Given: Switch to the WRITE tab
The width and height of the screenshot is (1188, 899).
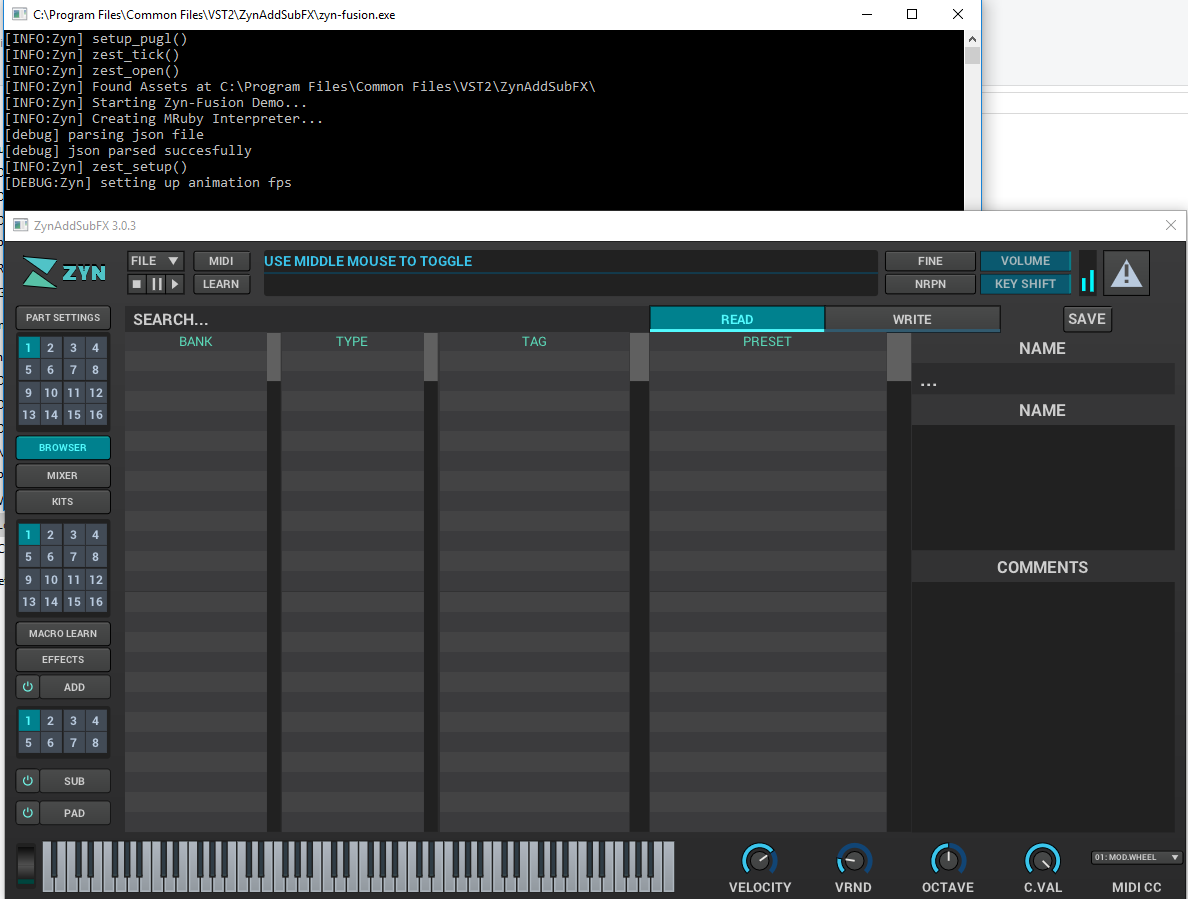Looking at the screenshot, I should (912, 319).
